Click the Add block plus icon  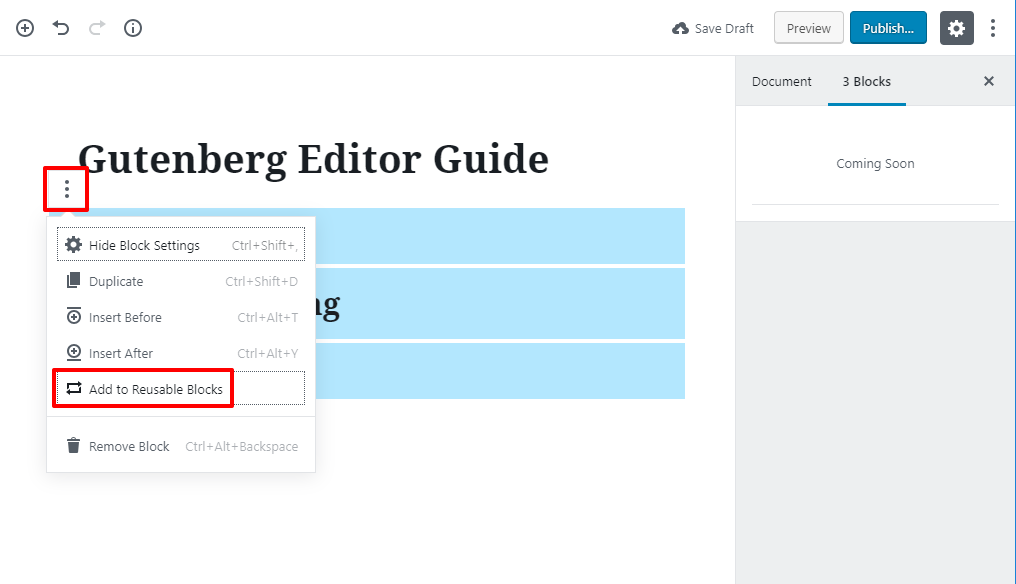[x=25, y=28]
